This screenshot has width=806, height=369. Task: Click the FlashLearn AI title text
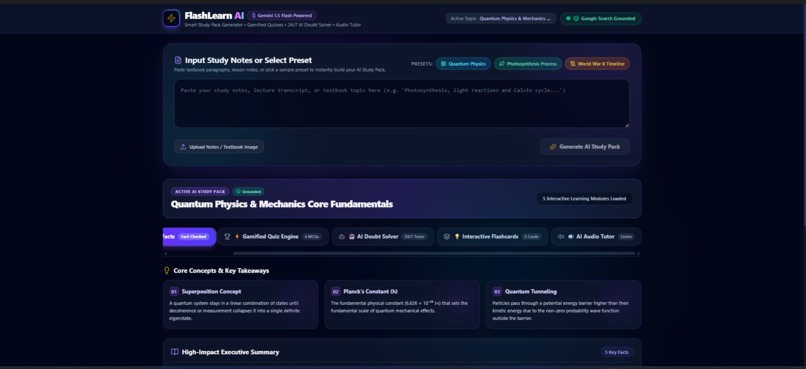point(214,15)
